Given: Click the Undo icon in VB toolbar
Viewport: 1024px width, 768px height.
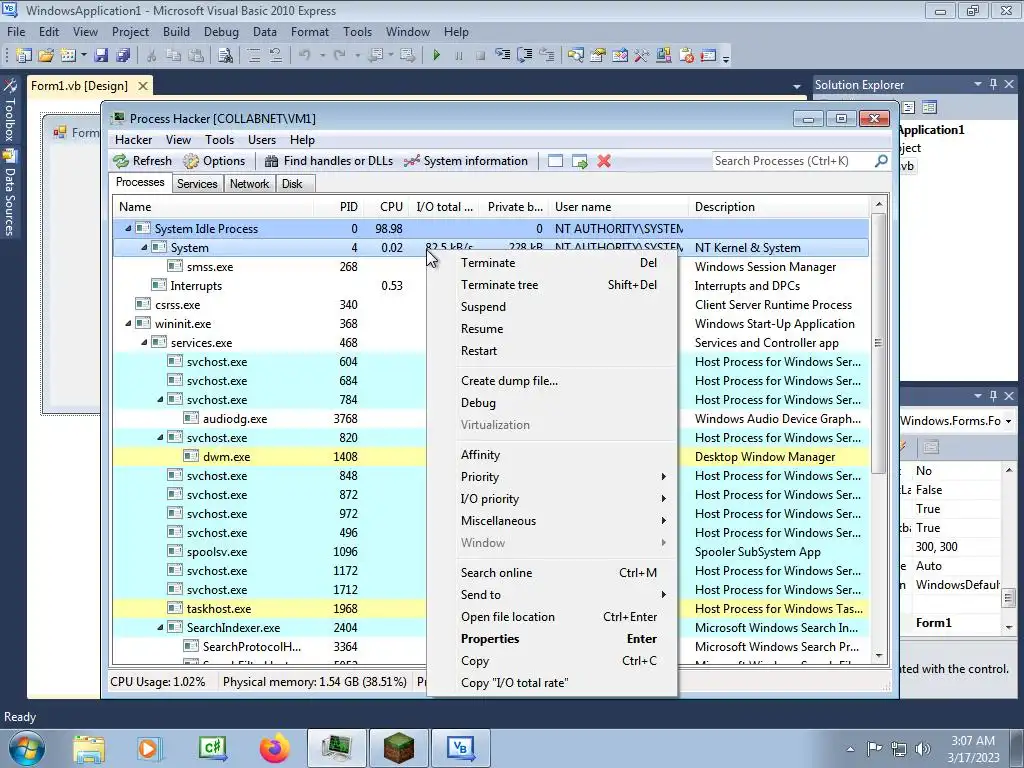Looking at the screenshot, I should coord(304,56).
